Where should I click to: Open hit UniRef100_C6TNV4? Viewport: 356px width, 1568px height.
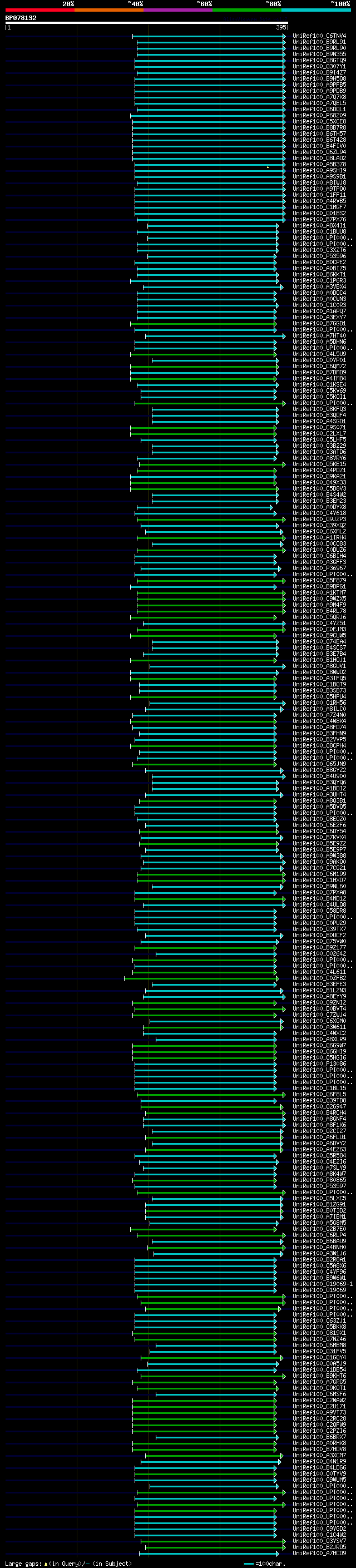coord(319,36)
